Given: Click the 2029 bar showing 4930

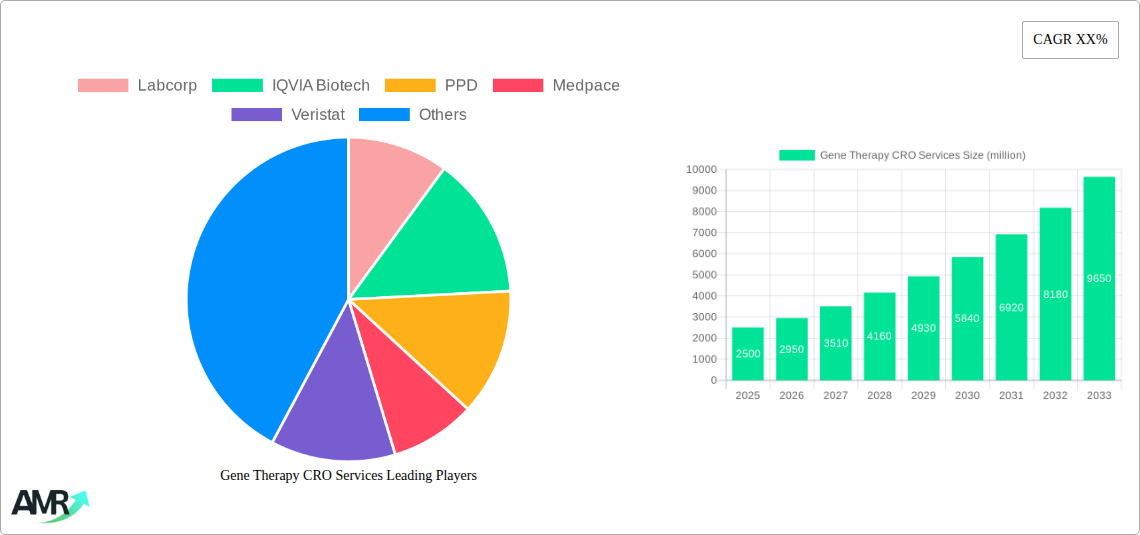Looking at the screenshot, I should [923, 328].
